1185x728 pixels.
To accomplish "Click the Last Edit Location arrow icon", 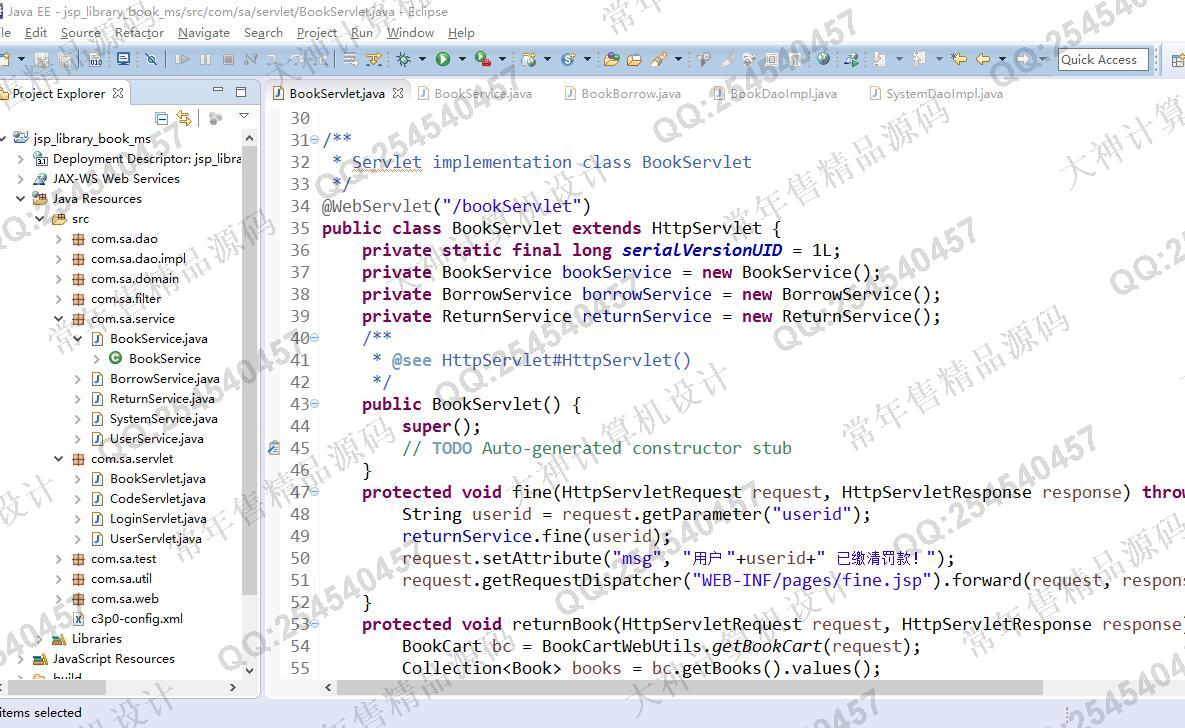I will point(959,59).
